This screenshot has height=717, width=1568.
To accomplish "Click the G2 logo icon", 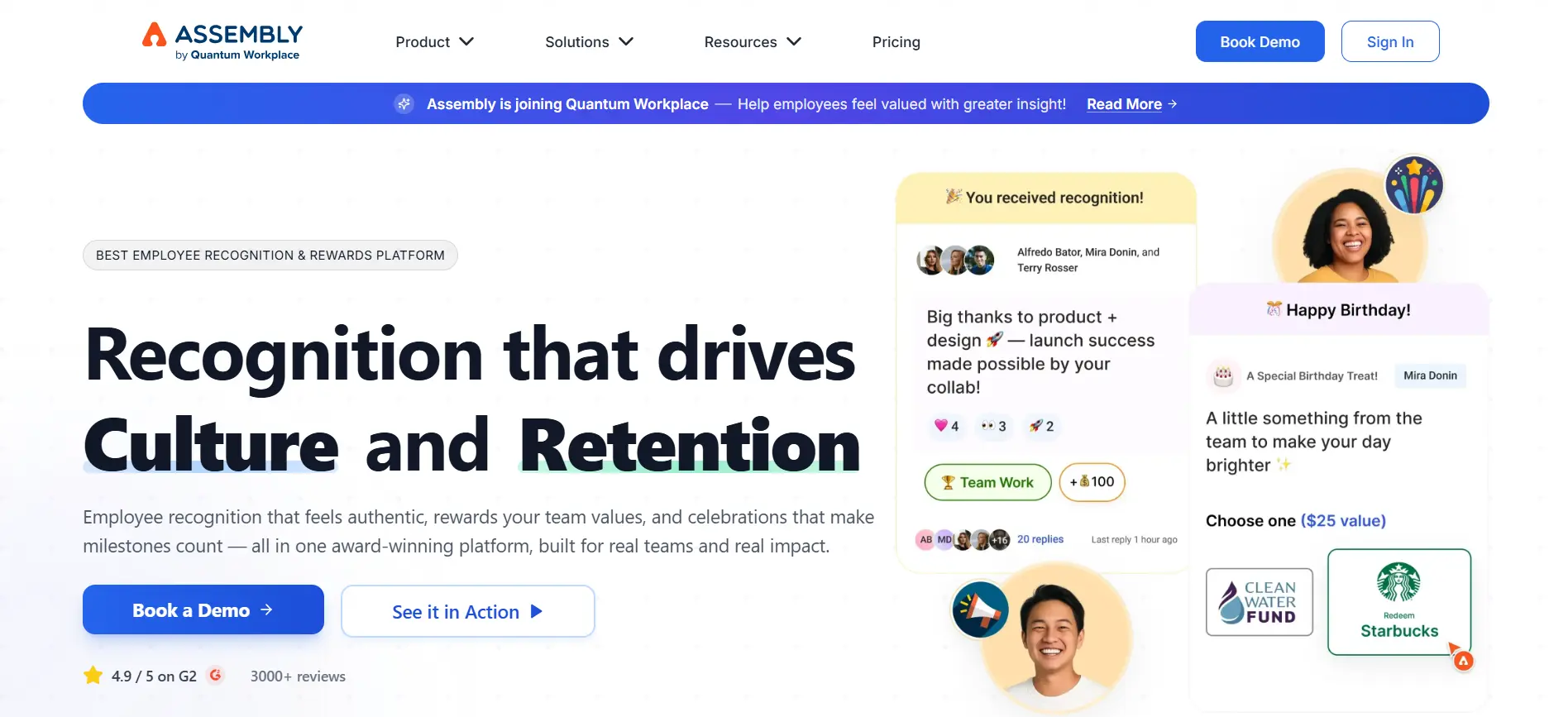I will click(215, 675).
